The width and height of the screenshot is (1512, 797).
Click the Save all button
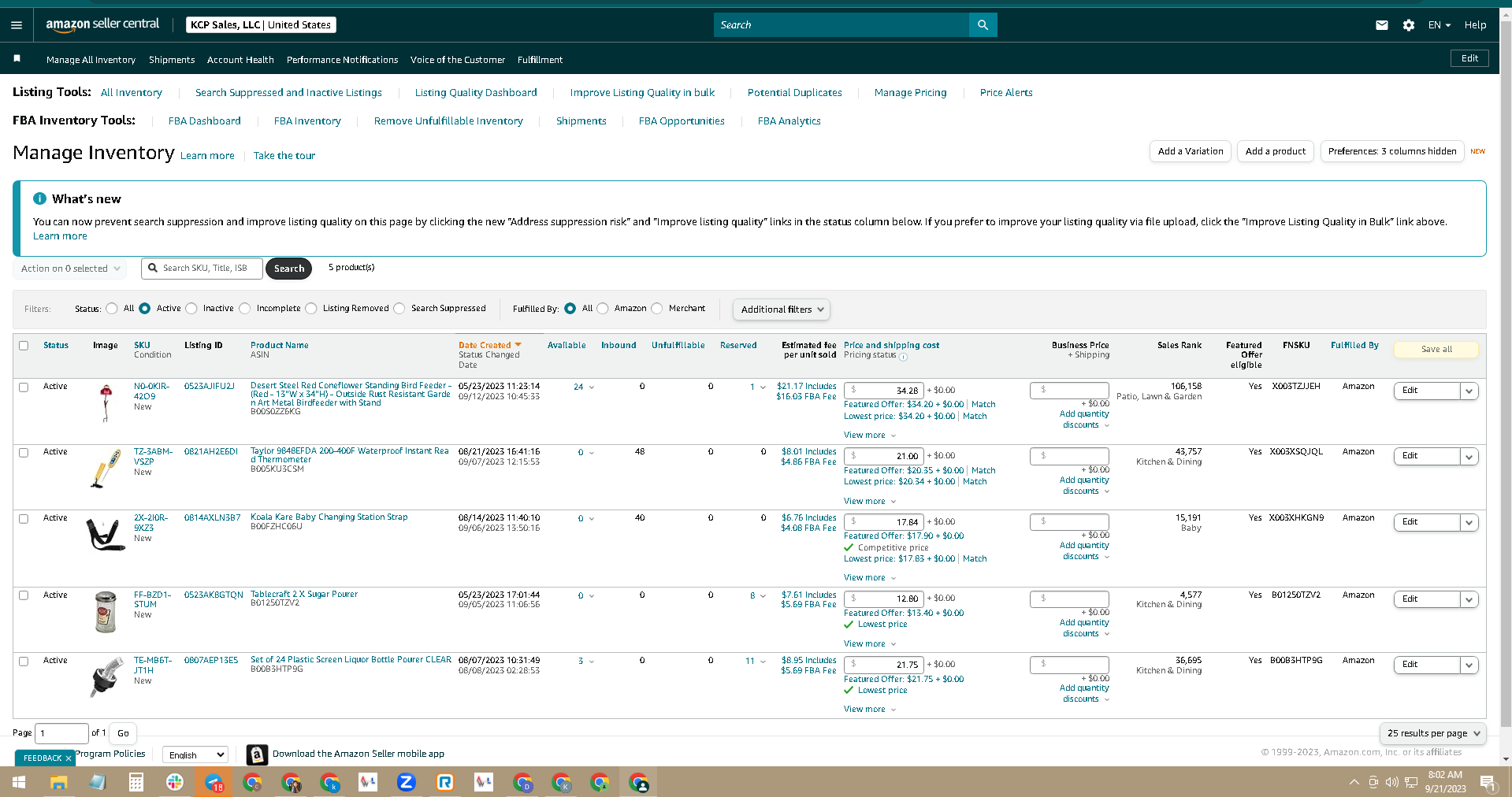1436,350
